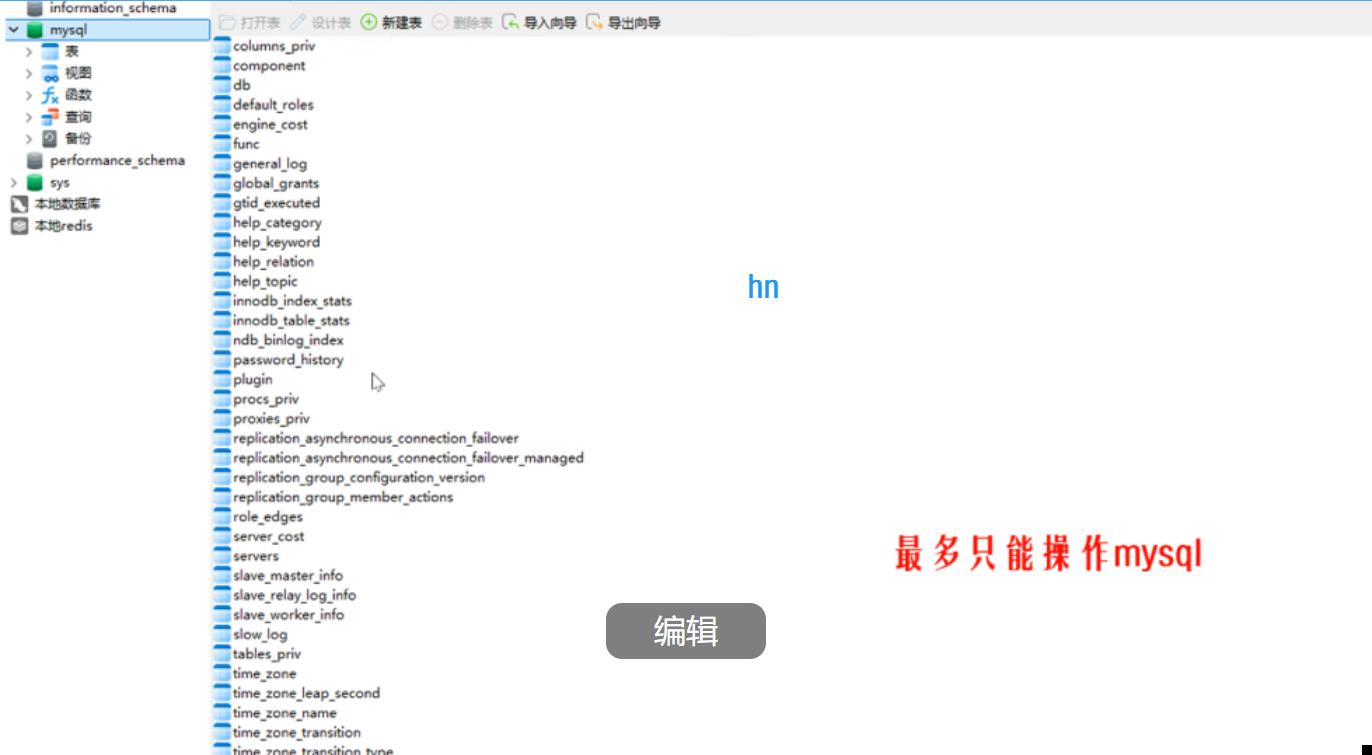The height and width of the screenshot is (755, 1372).
Task: Select the 本地redis connection
Action: tap(63, 226)
